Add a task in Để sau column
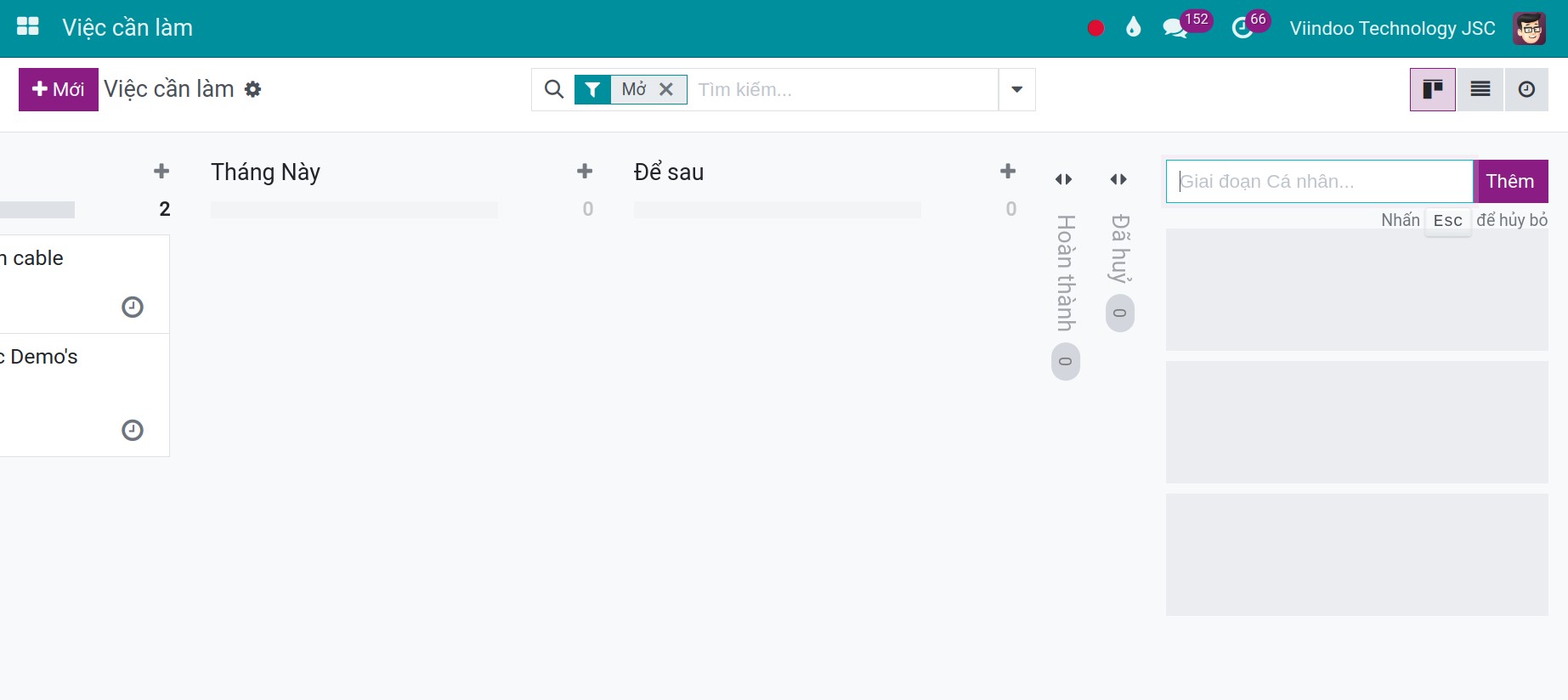Screen dimensions: 1568x700 click(x=1008, y=172)
